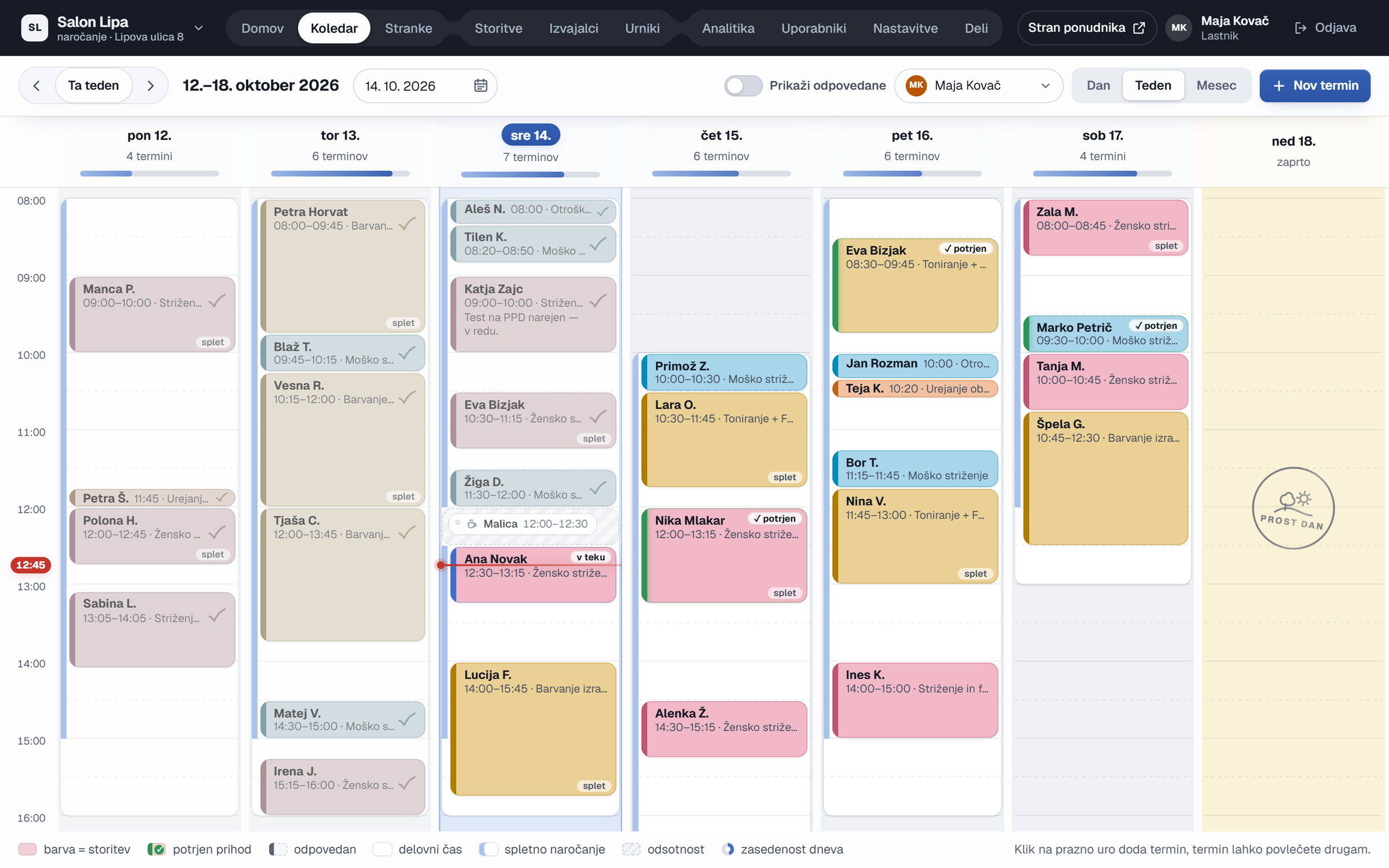Click the checkmark on Tilen K. appointment
1389x868 pixels.
tap(598, 244)
